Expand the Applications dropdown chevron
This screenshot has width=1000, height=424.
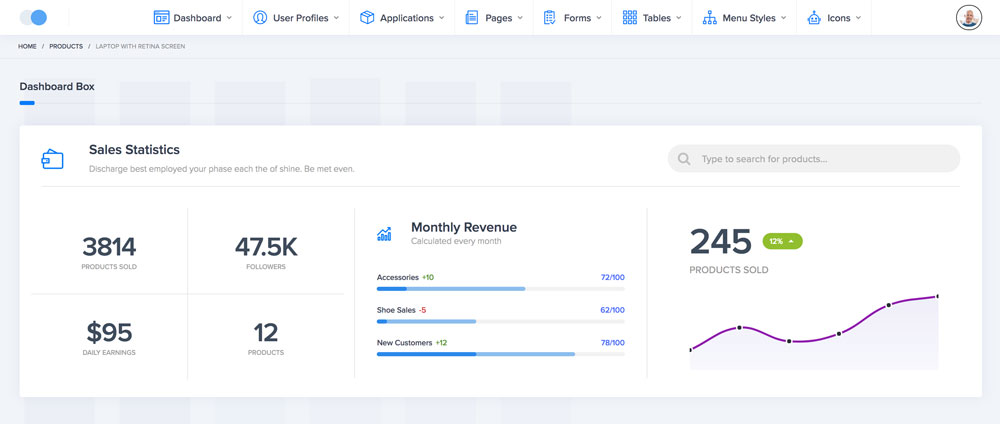click(x=442, y=18)
